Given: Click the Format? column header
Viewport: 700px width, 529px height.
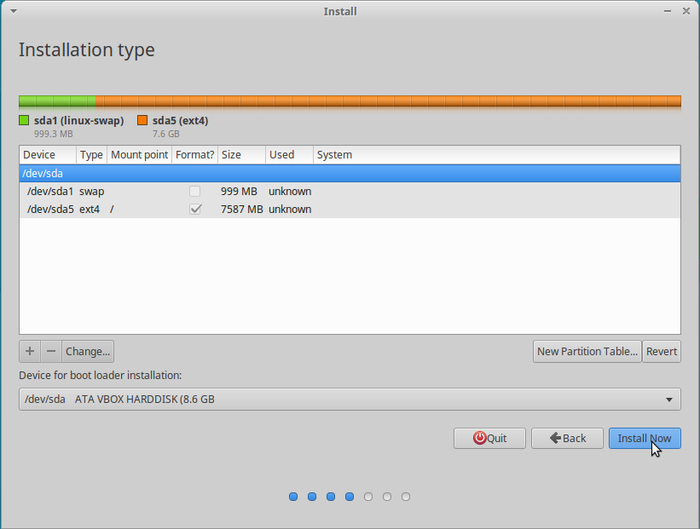Looking at the screenshot, I should [x=195, y=155].
